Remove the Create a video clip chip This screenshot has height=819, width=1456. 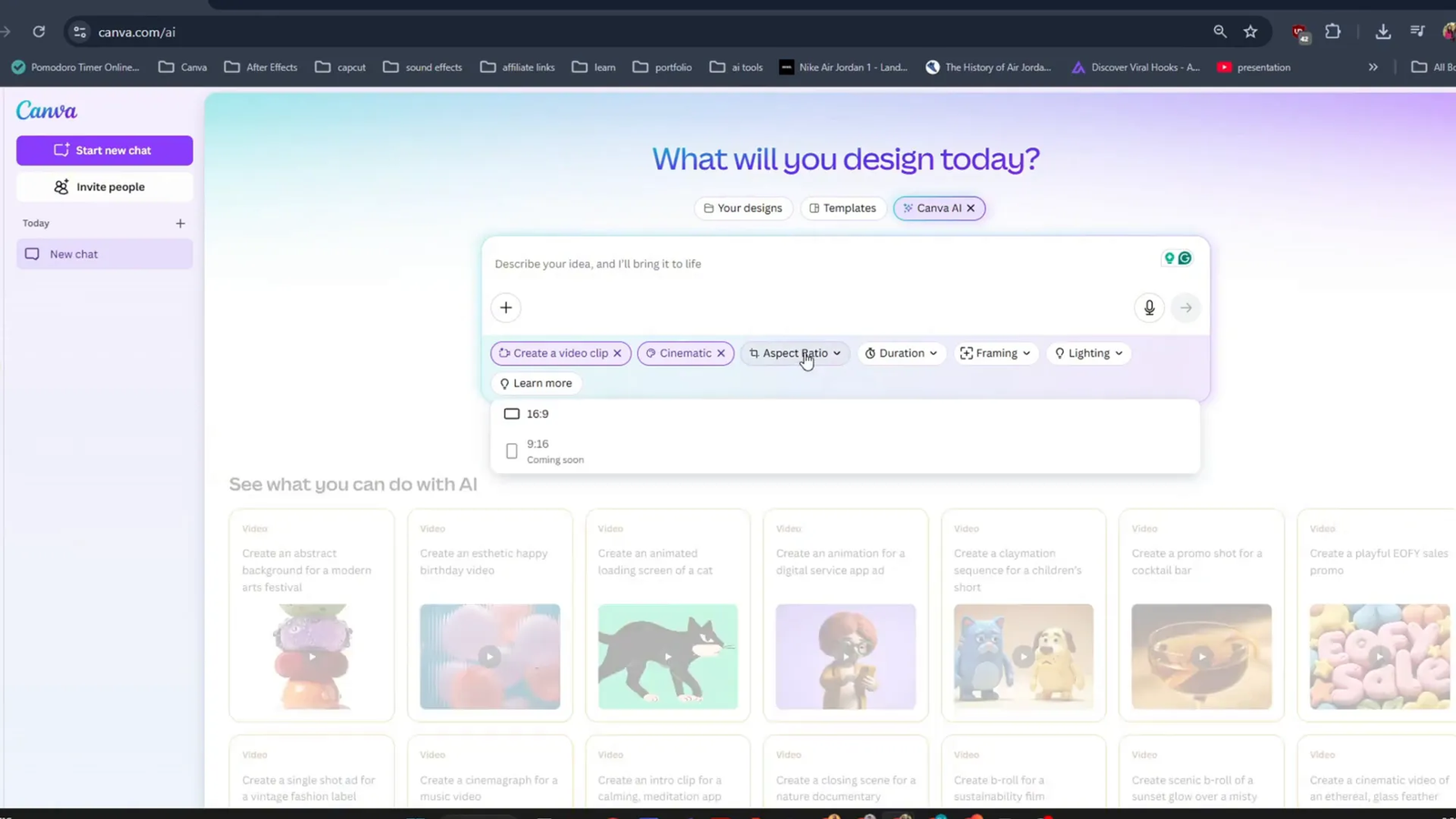click(618, 353)
